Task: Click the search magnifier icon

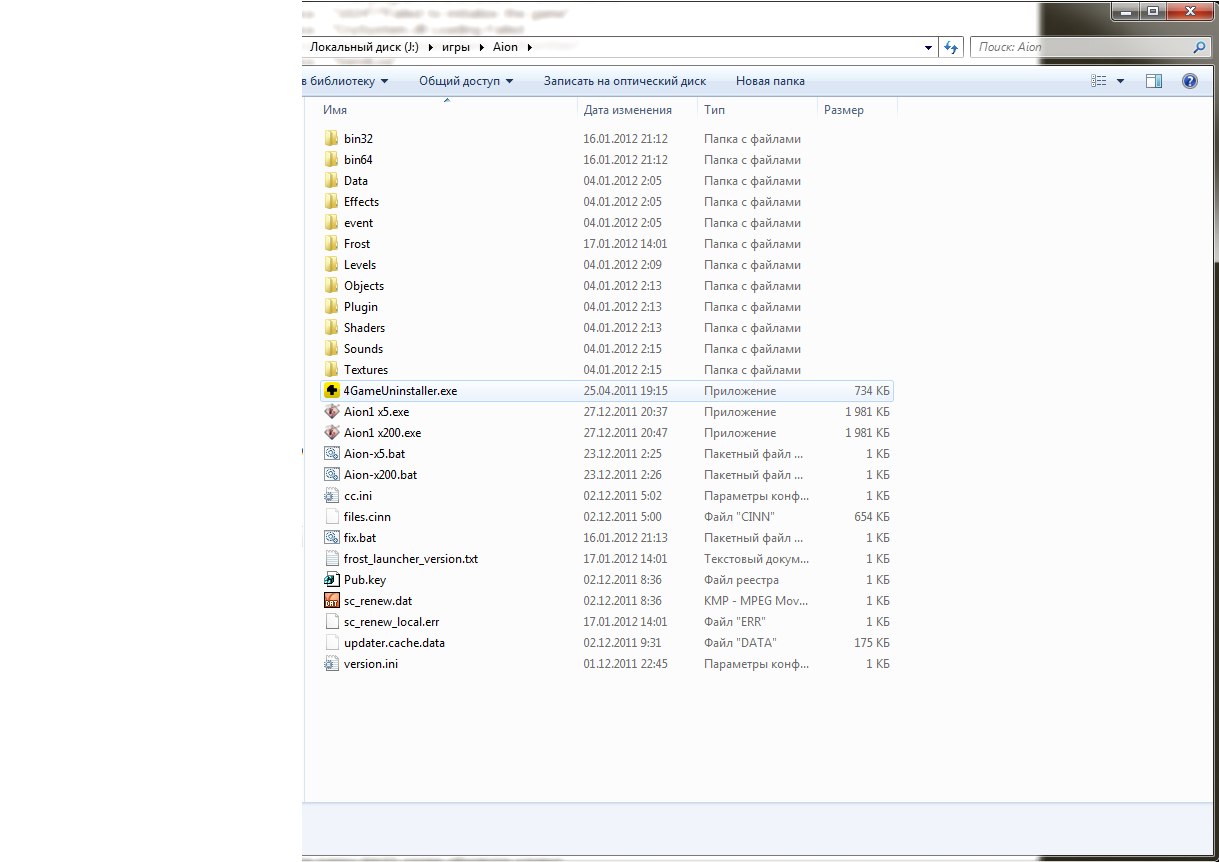Action: 1199,47
